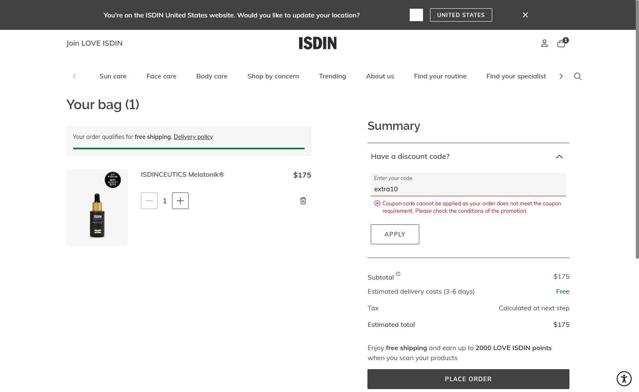The width and height of the screenshot is (639, 392).
Task: Open the Body care menu
Action: [212, 76]
